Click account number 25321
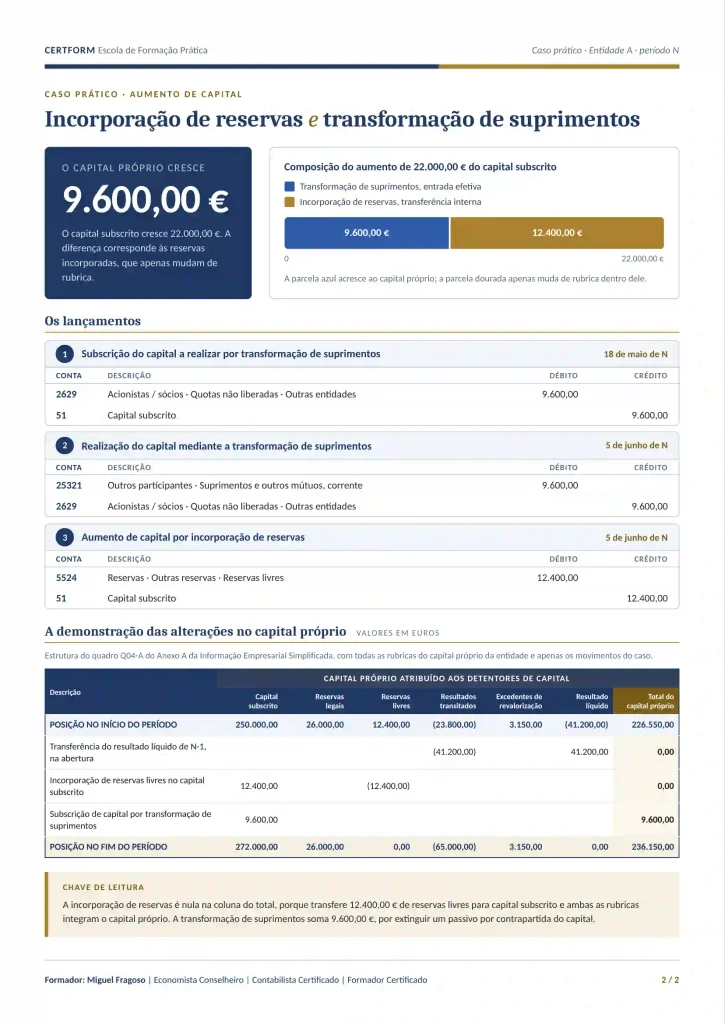The height and width of the screenshot is (1024, 725). tap(69, 485)
